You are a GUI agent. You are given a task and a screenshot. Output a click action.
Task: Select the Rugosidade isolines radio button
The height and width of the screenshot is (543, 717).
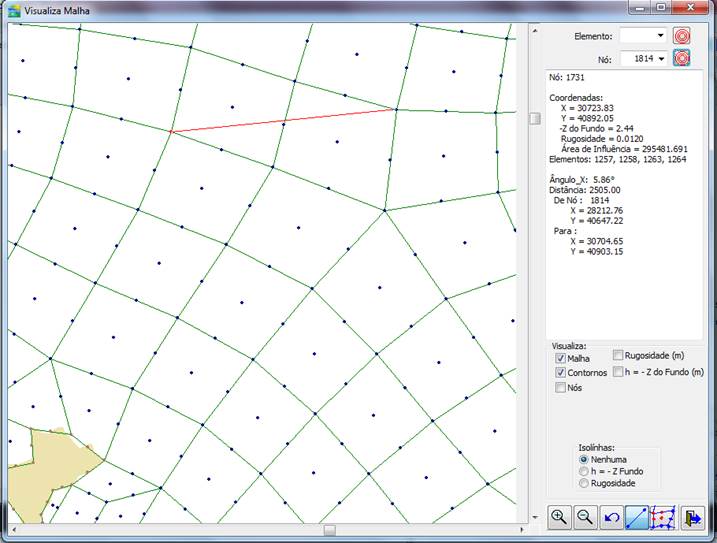tap(583, 483)
